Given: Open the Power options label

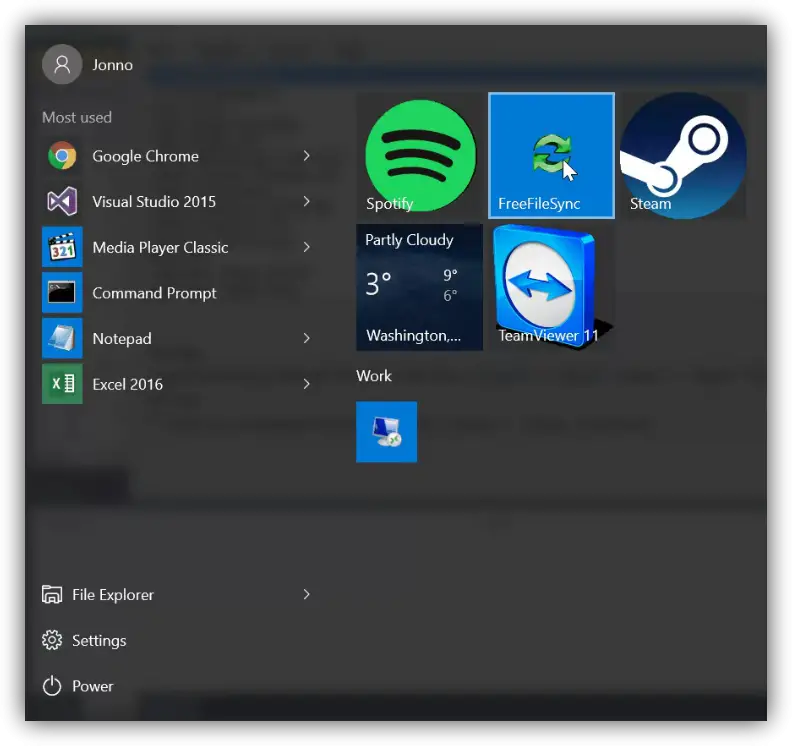Looking at the screenshot, I should point(92,686).
